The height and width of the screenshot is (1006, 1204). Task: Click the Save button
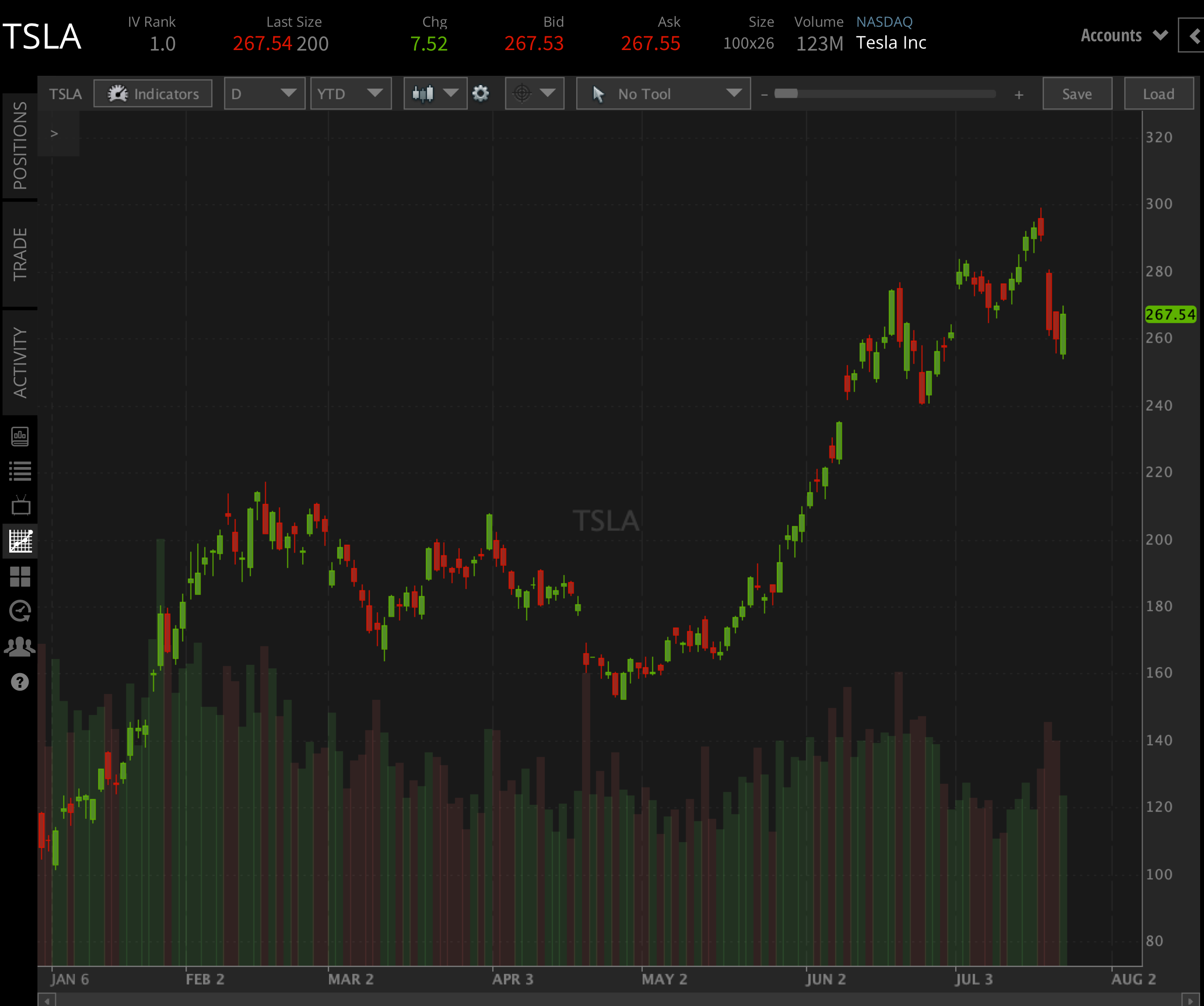(x=1077, y=93)
